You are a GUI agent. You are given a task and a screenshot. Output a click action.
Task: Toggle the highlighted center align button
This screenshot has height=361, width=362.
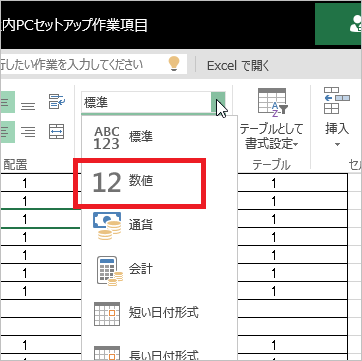point(7,131)
